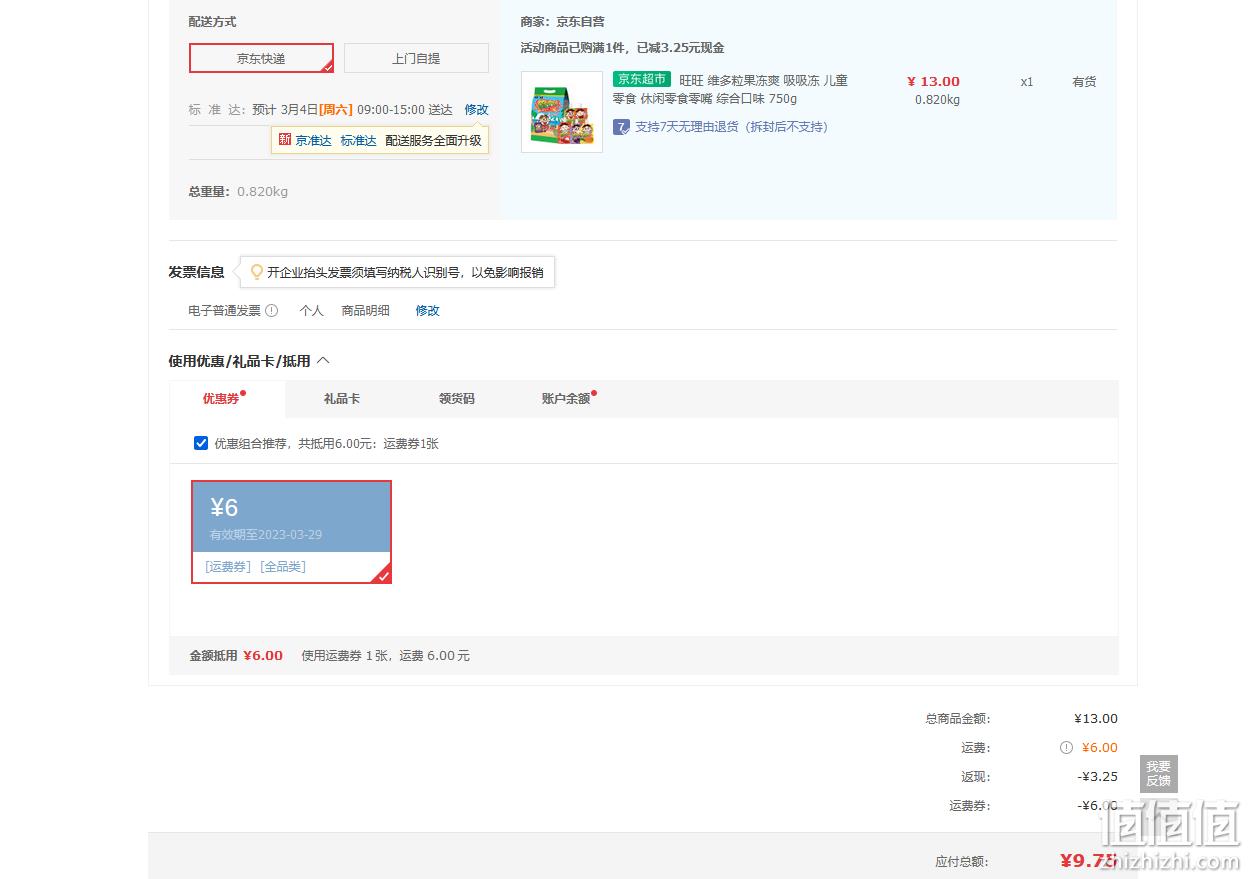Click the 新 badge icon in delivery notice
This screenshot has height=879, width=1249.
[x=284, y=140]
